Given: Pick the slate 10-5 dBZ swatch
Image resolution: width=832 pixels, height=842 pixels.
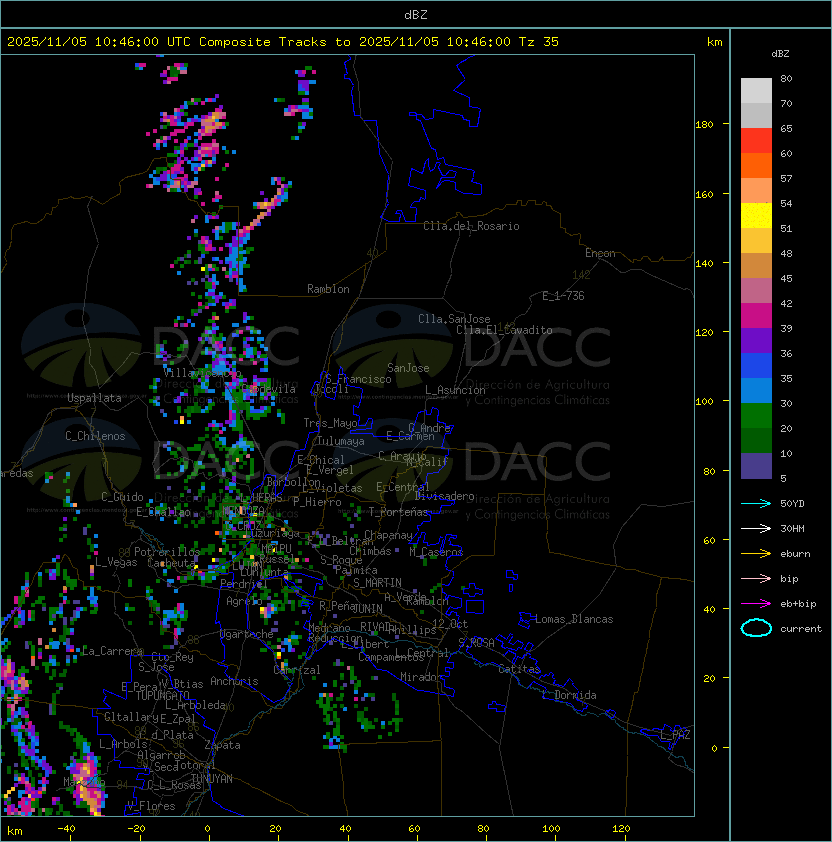Looking at the screenshot, I should [x=756, y=466].
